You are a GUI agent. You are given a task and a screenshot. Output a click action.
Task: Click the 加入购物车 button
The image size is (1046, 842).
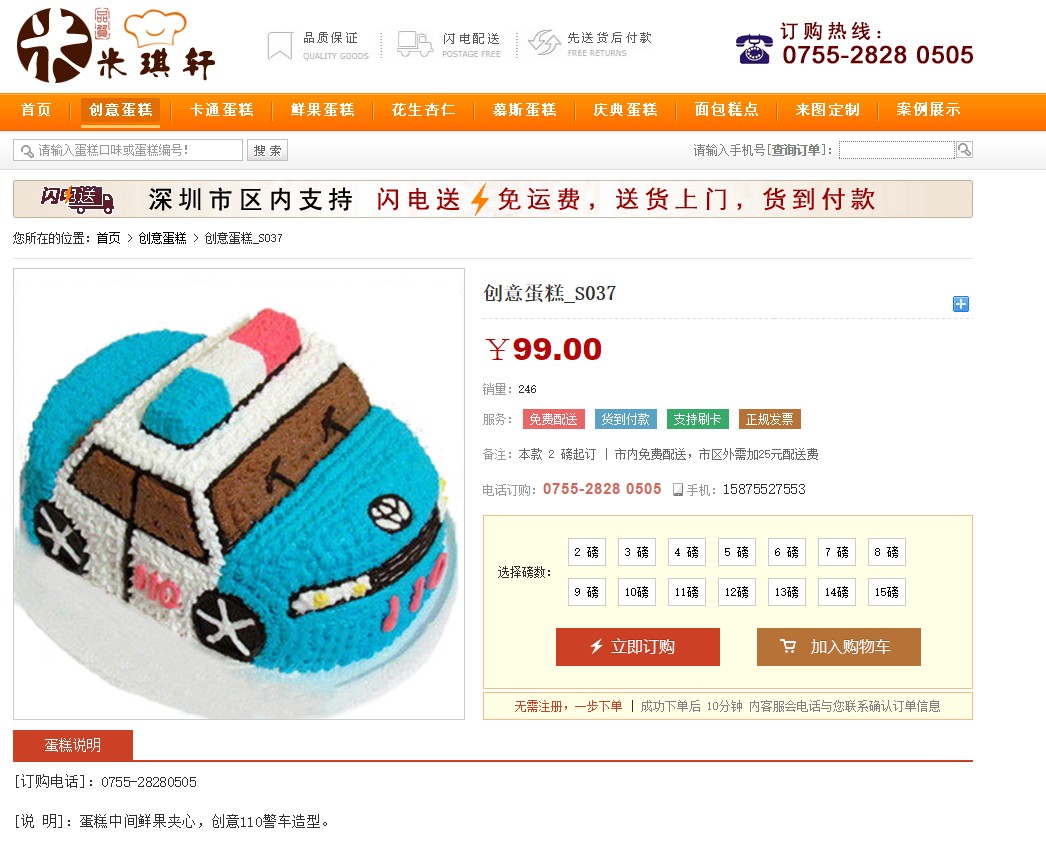[839, 647]
